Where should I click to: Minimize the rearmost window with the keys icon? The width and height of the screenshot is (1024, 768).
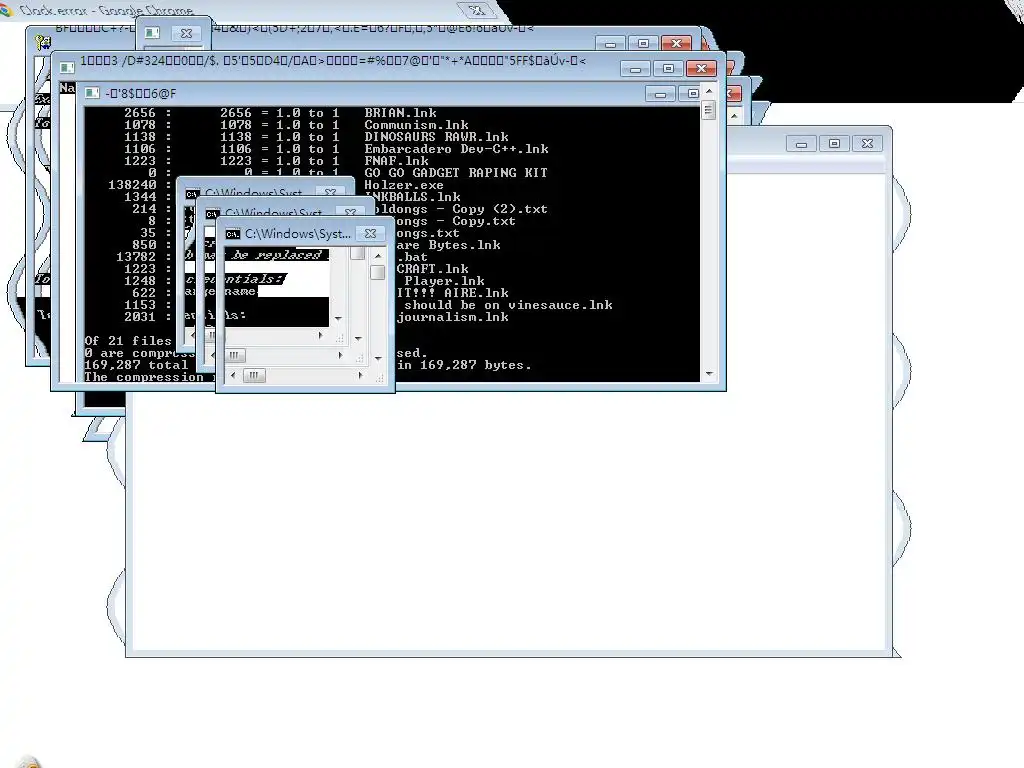click(x=610, y=43)
